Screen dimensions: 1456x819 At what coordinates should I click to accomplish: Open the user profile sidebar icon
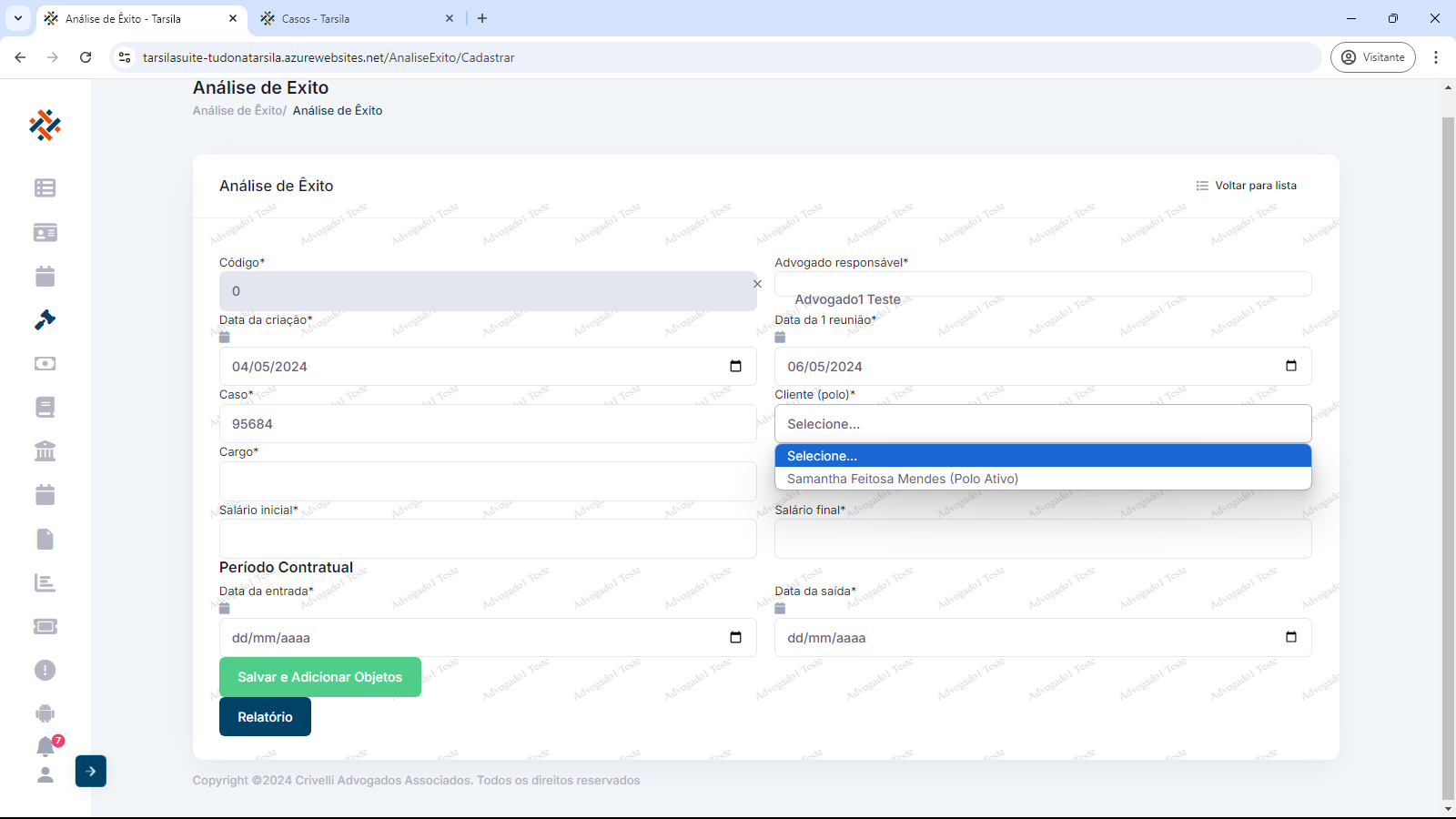45,774
